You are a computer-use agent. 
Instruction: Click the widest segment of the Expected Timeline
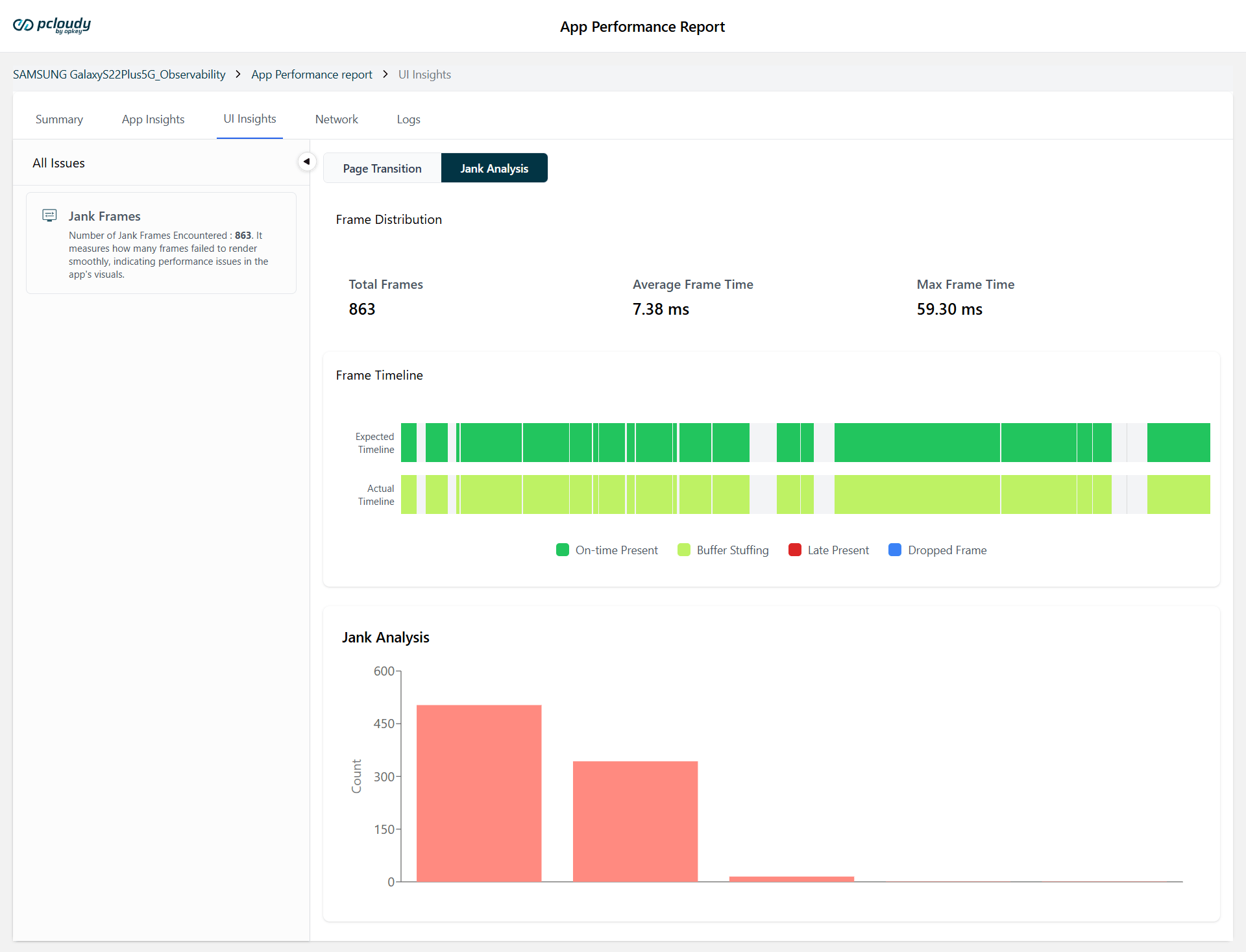[917, 443]
